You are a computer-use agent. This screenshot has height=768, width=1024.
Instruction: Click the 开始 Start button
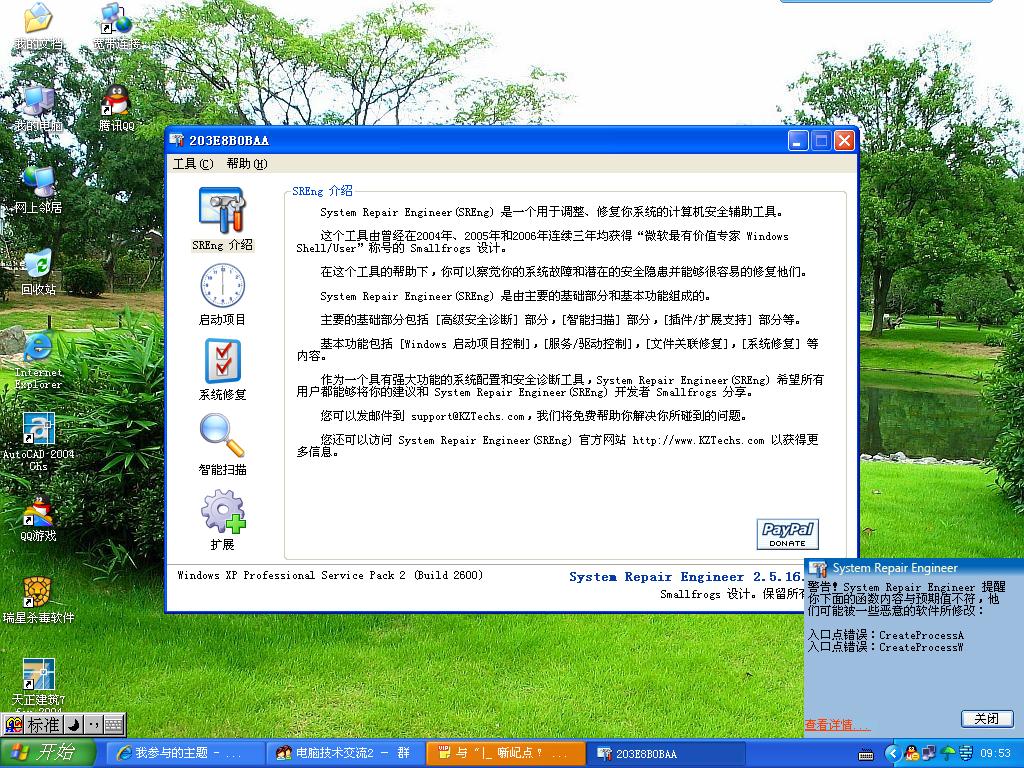pyautogui.click(x=48, y=753)
